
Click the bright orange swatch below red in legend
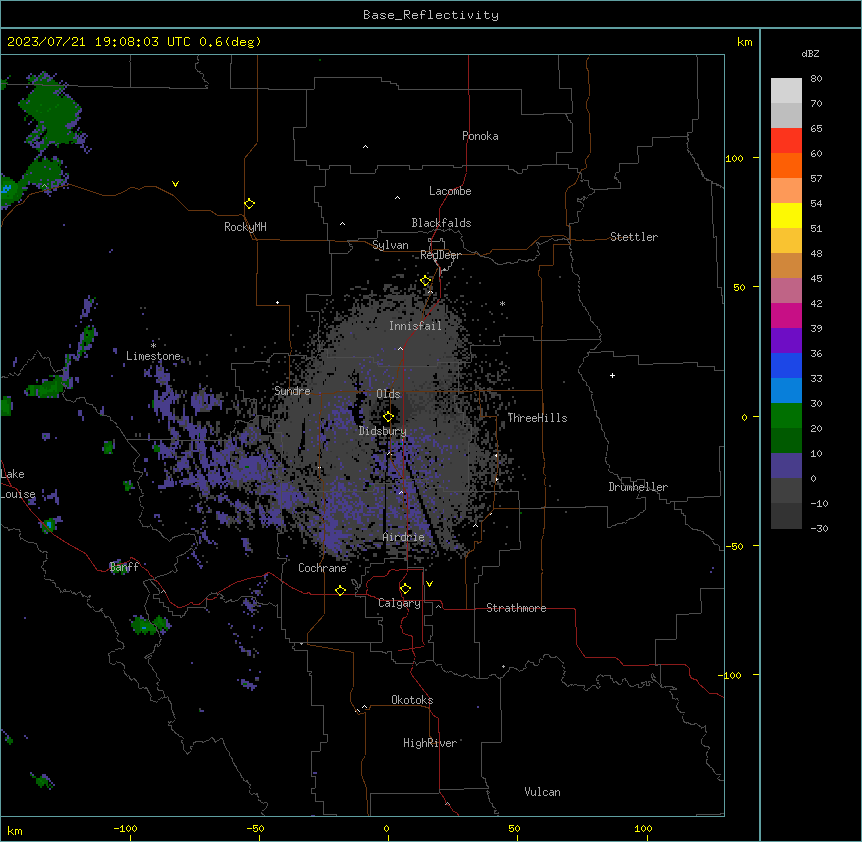point(786,165)
